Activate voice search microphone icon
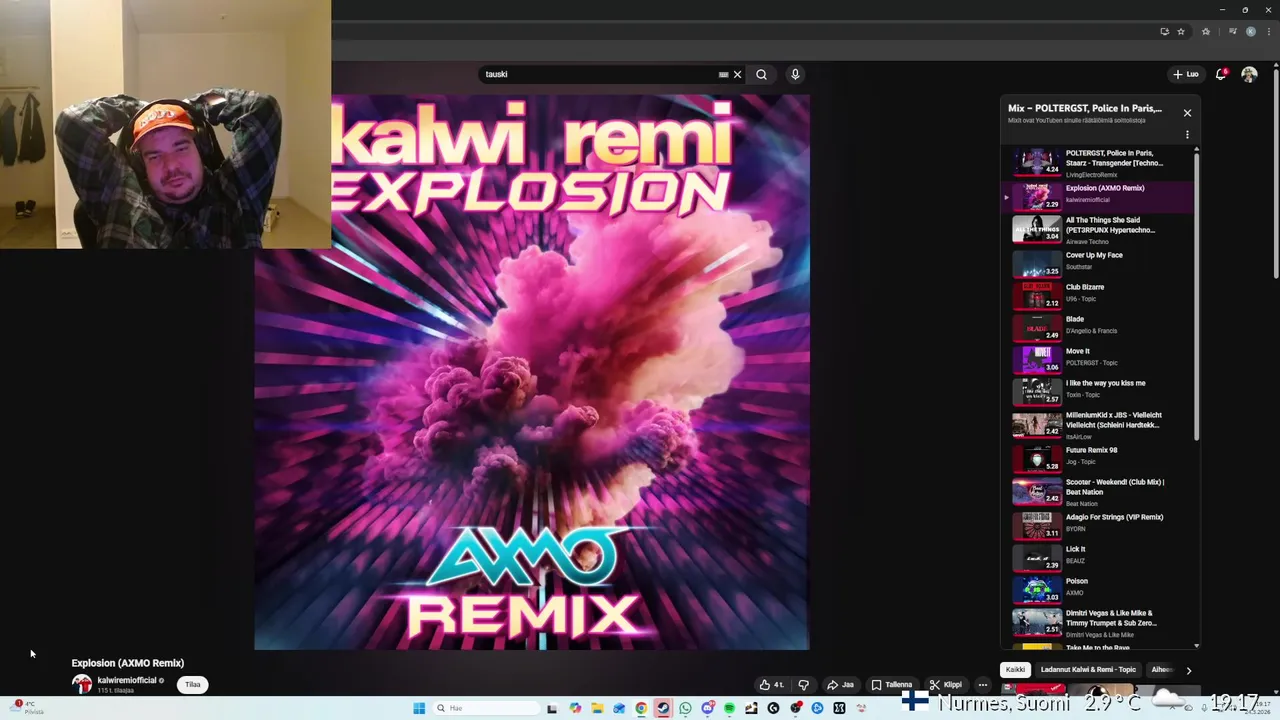The height and width of the screenshot is (720, 1280). (795, 74)
